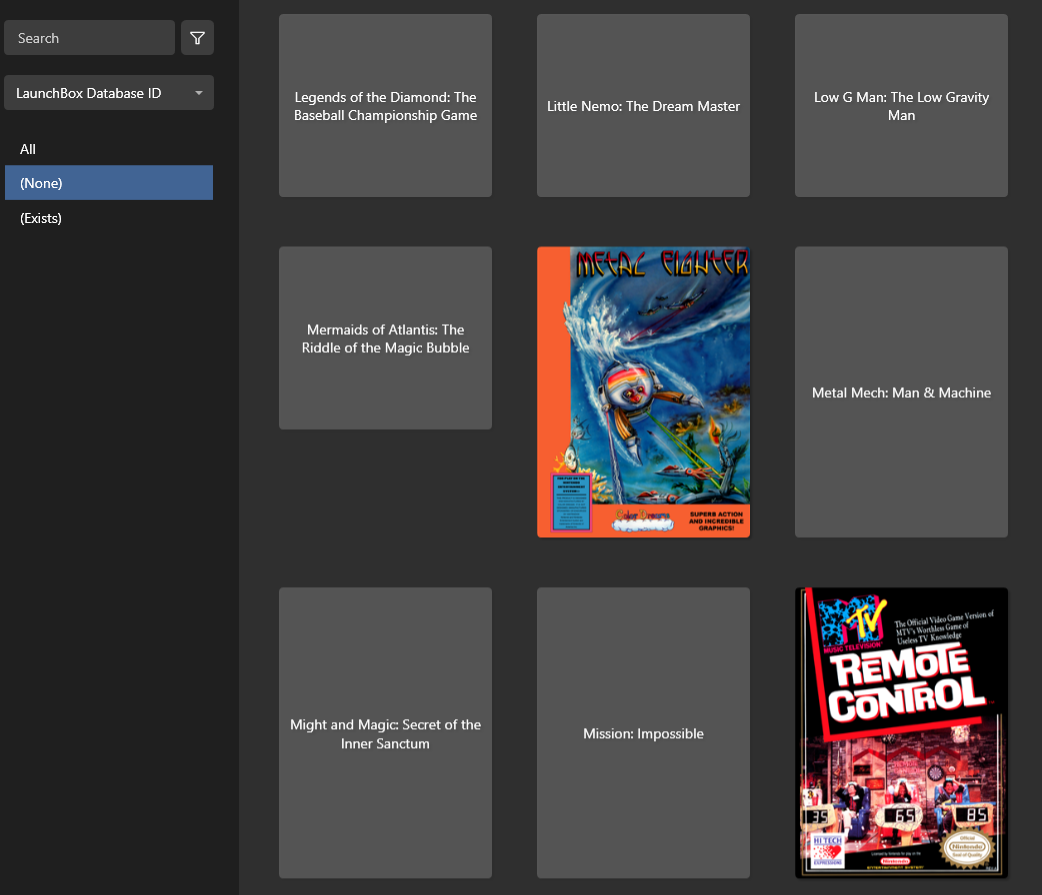
Task: Expand the LaunchBox Database ID dropdown
Action: [x=109, y=93]
